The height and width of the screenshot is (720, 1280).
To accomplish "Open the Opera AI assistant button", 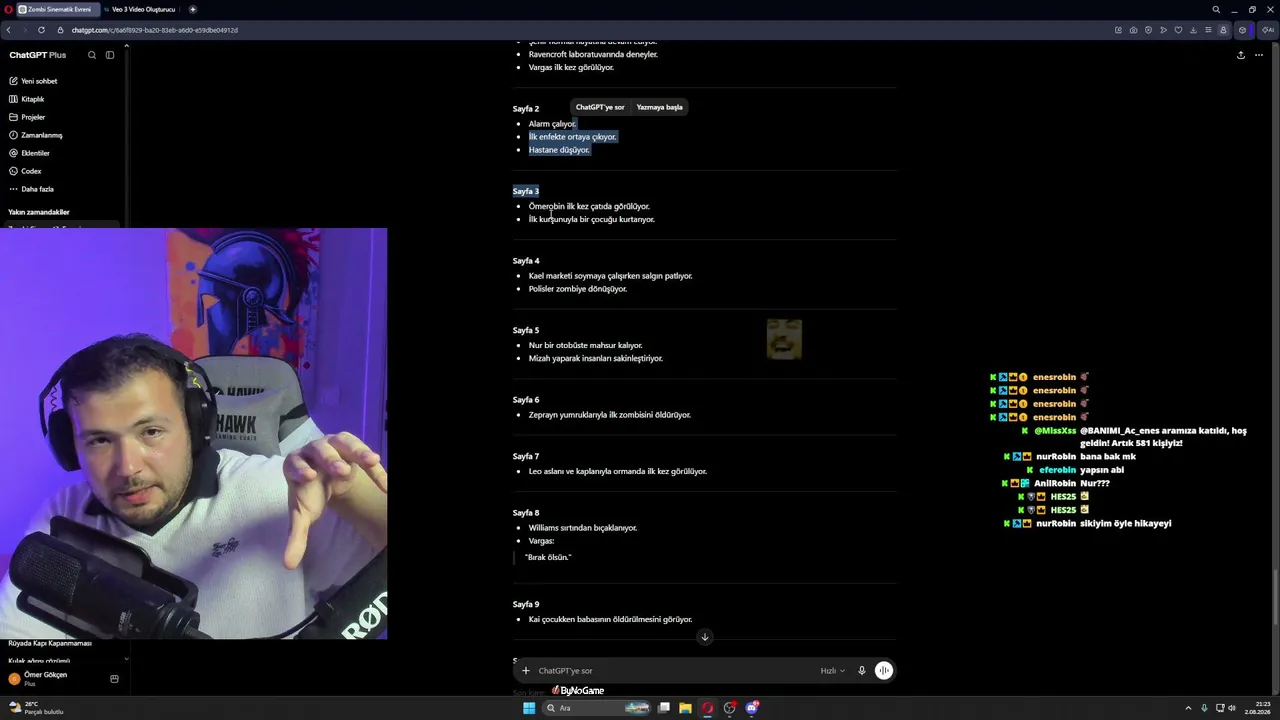I will pos(1268,30).
